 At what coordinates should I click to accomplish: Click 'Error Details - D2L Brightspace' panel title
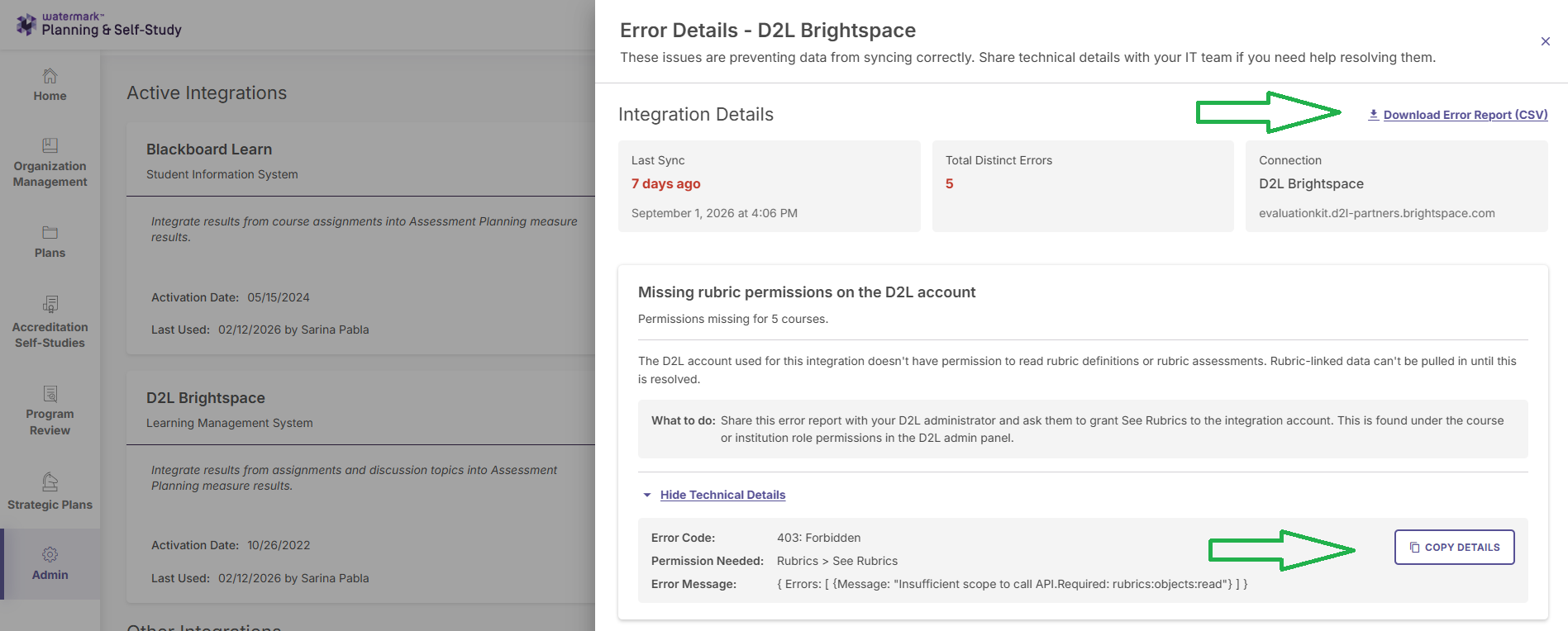768,31
